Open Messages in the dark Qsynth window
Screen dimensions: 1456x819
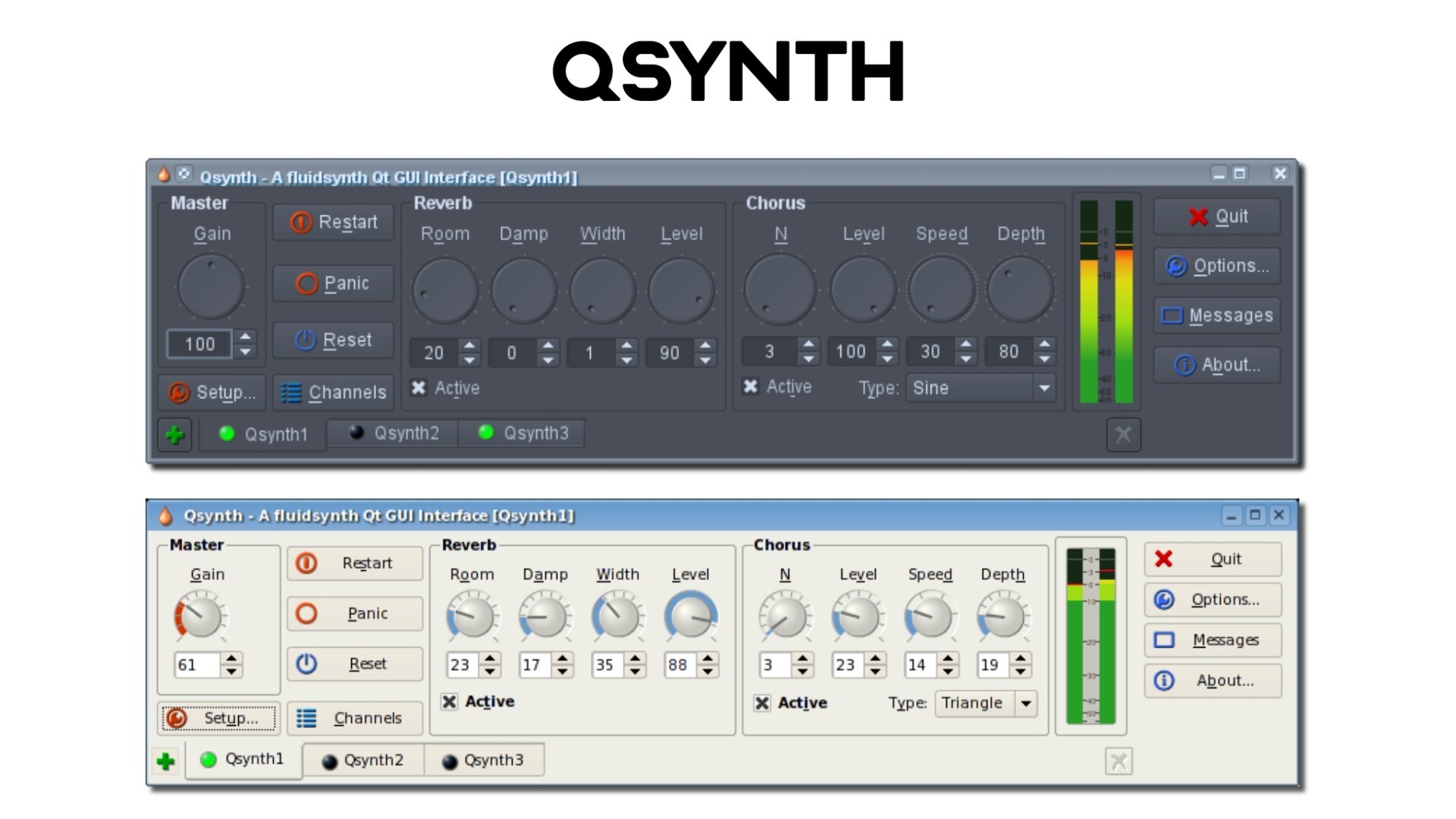[x=1217, y=315]
